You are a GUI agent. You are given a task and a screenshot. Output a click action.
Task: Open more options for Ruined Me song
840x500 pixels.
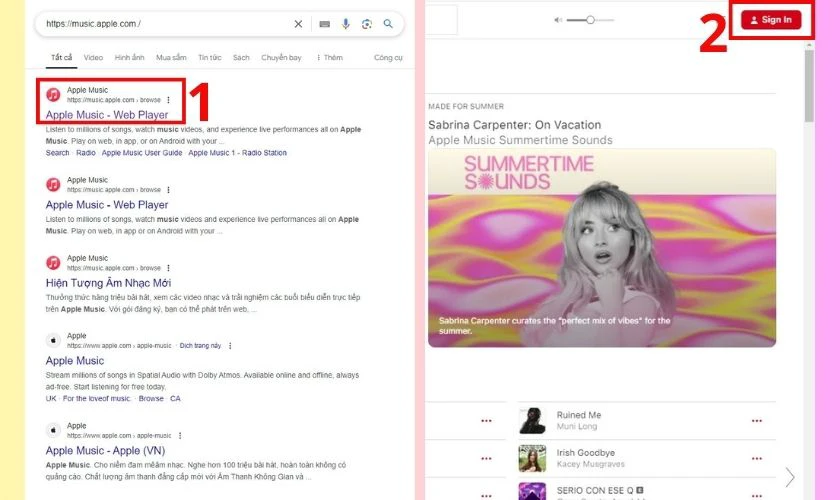point(756,421)
